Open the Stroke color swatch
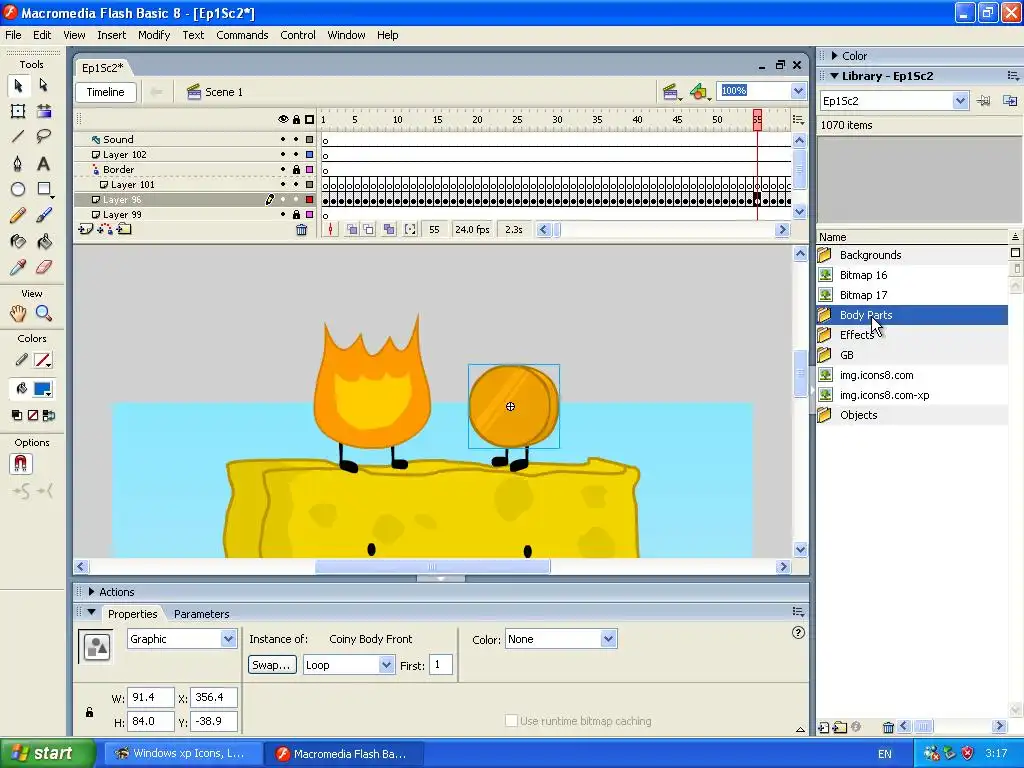 (43, 360)
